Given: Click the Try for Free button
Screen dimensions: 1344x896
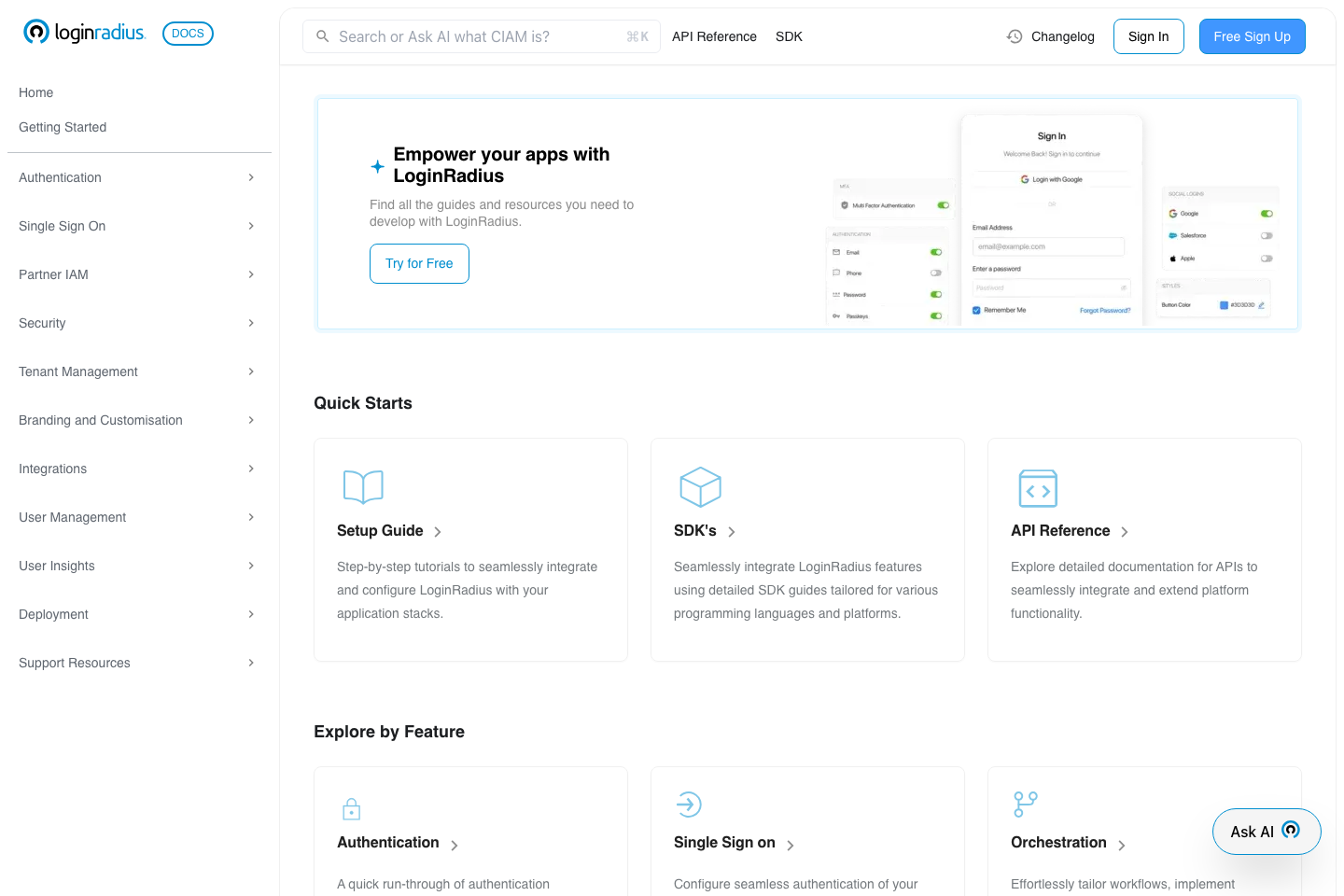Looking at the screenshot, I should 419,263.
